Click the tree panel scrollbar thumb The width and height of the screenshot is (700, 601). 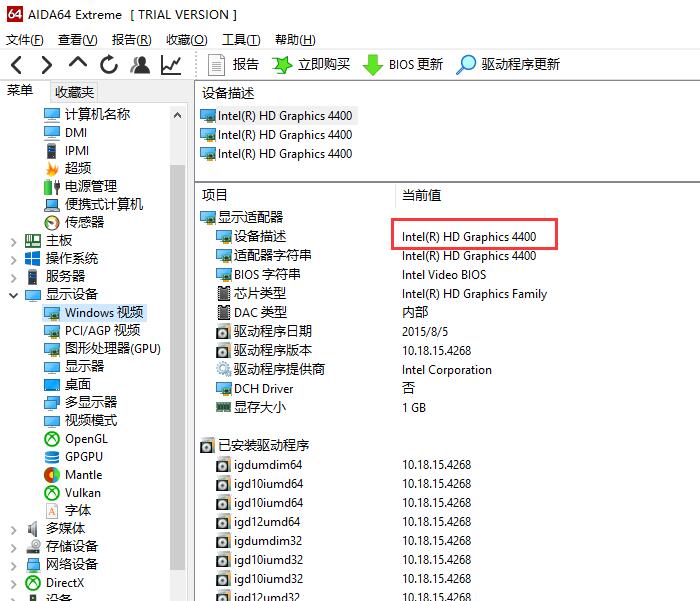point(177,367)
